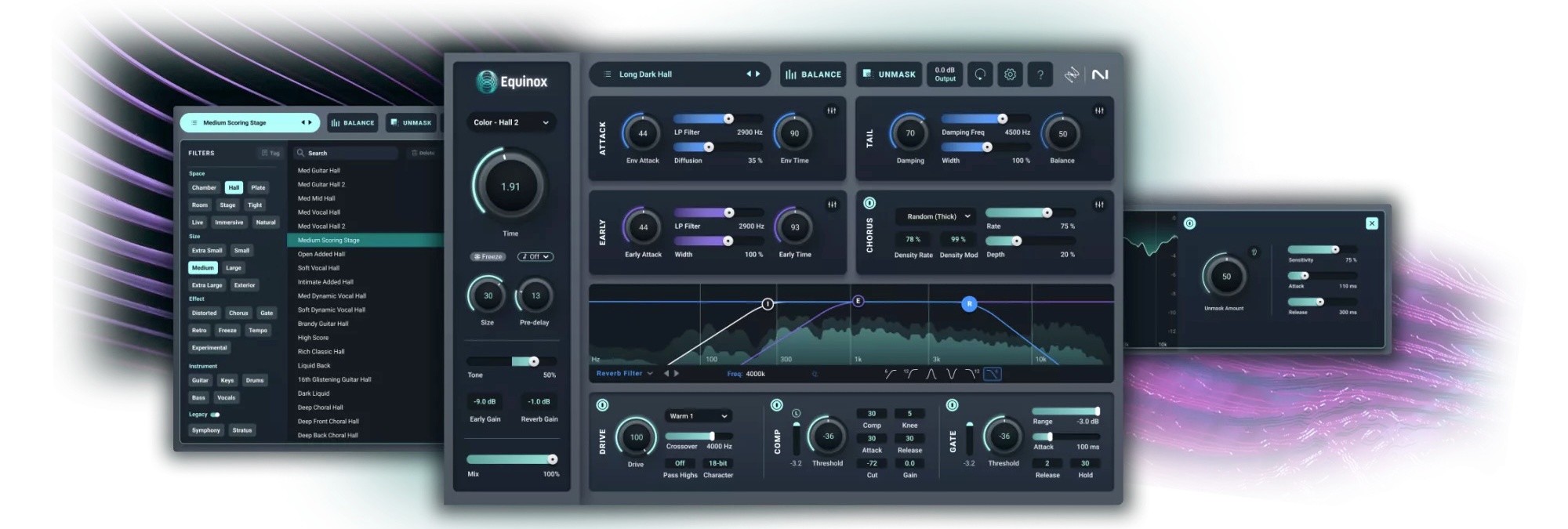Select the 12 dB high-cut filter shape icon

coord(972,374)
